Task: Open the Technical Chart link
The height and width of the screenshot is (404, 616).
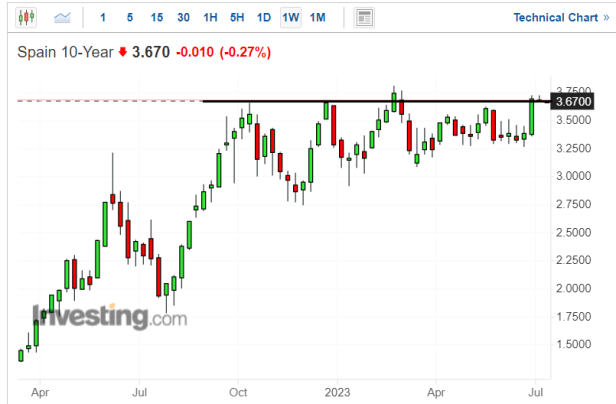Action: coord(561,18)
